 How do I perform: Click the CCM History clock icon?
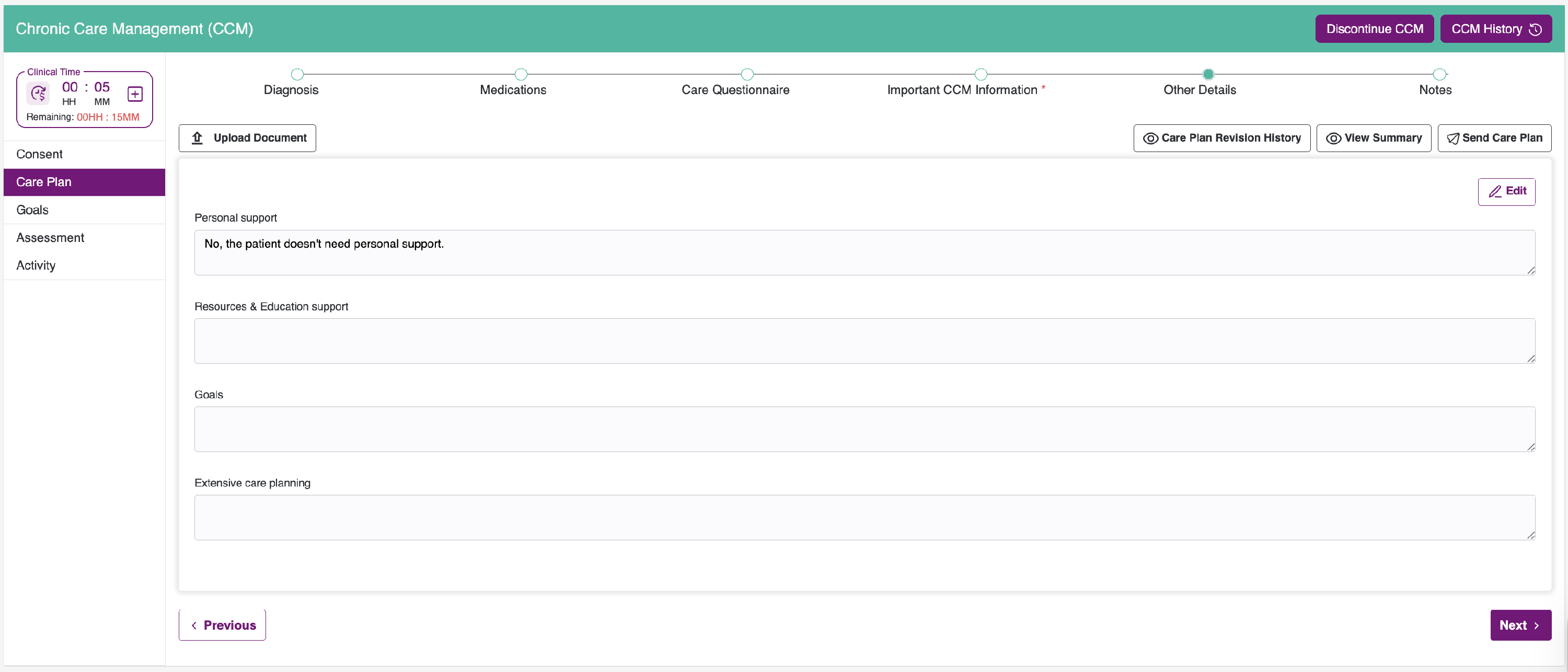(1536, 29)
